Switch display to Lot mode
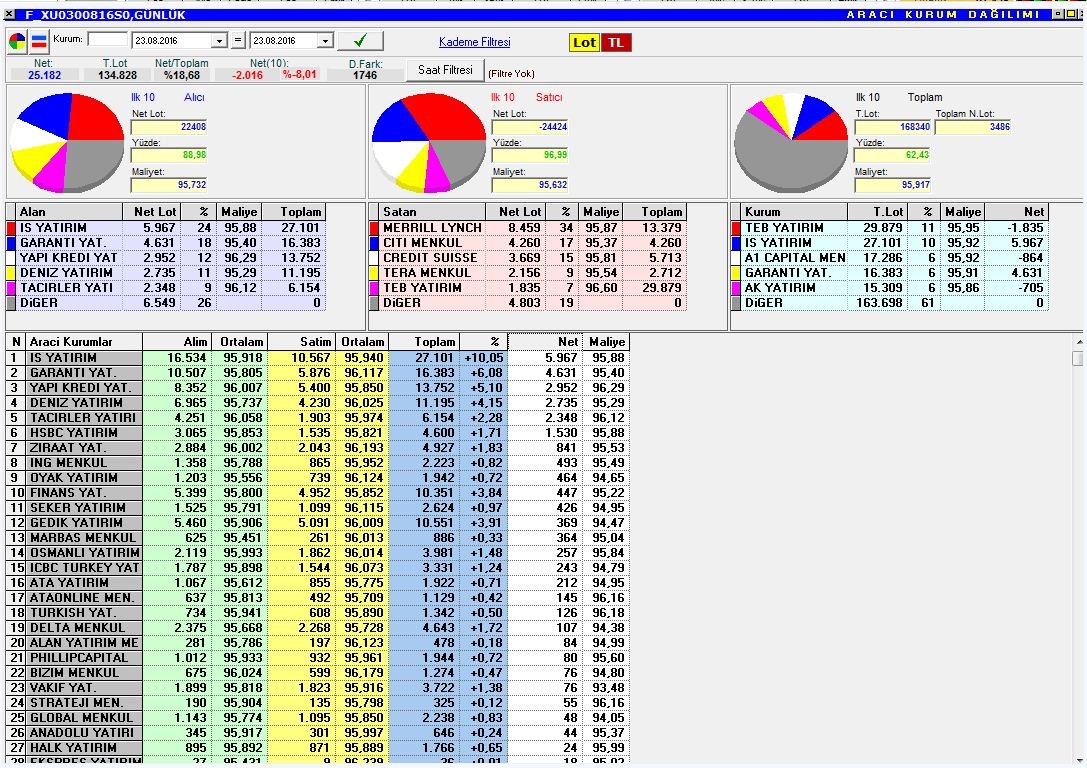 [584, 42]
